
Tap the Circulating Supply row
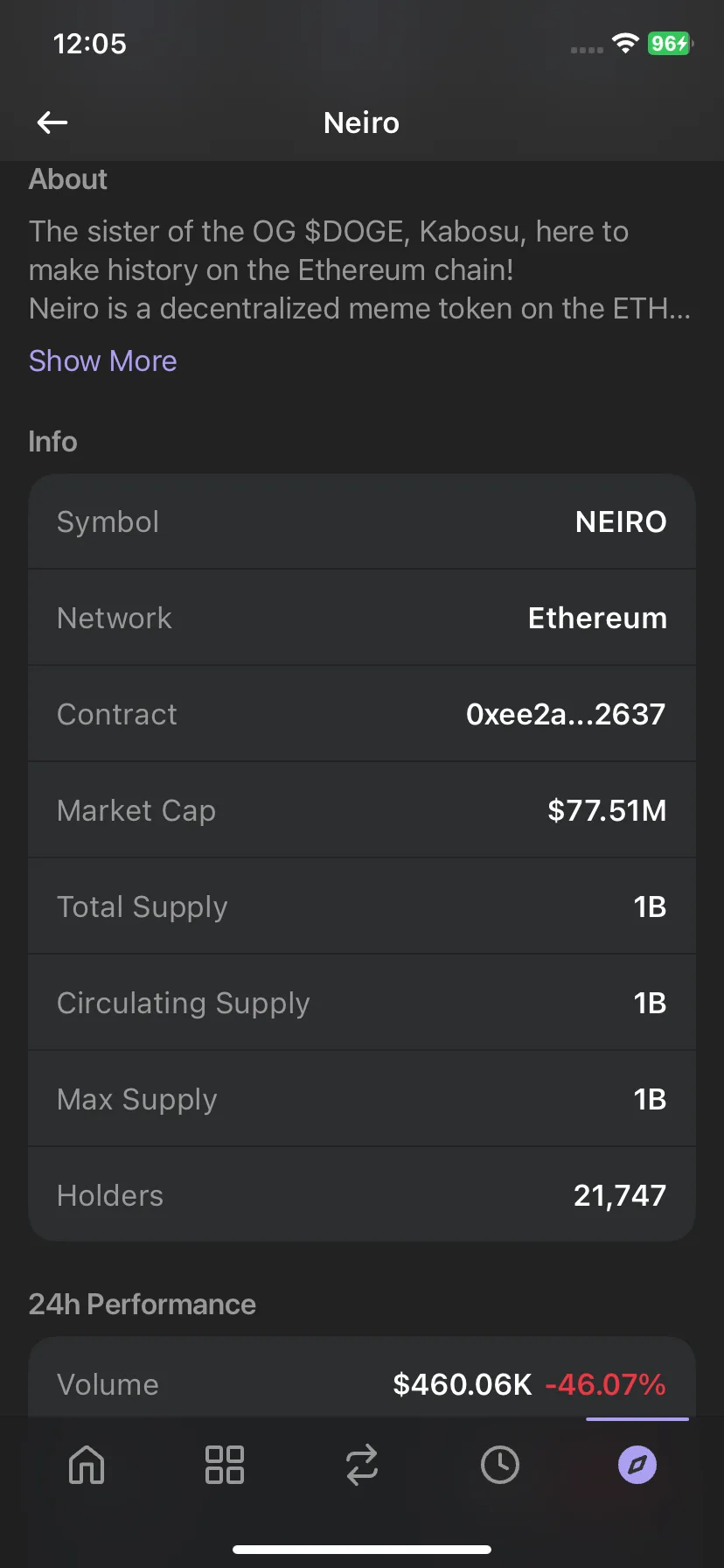tap(362, 1003)
